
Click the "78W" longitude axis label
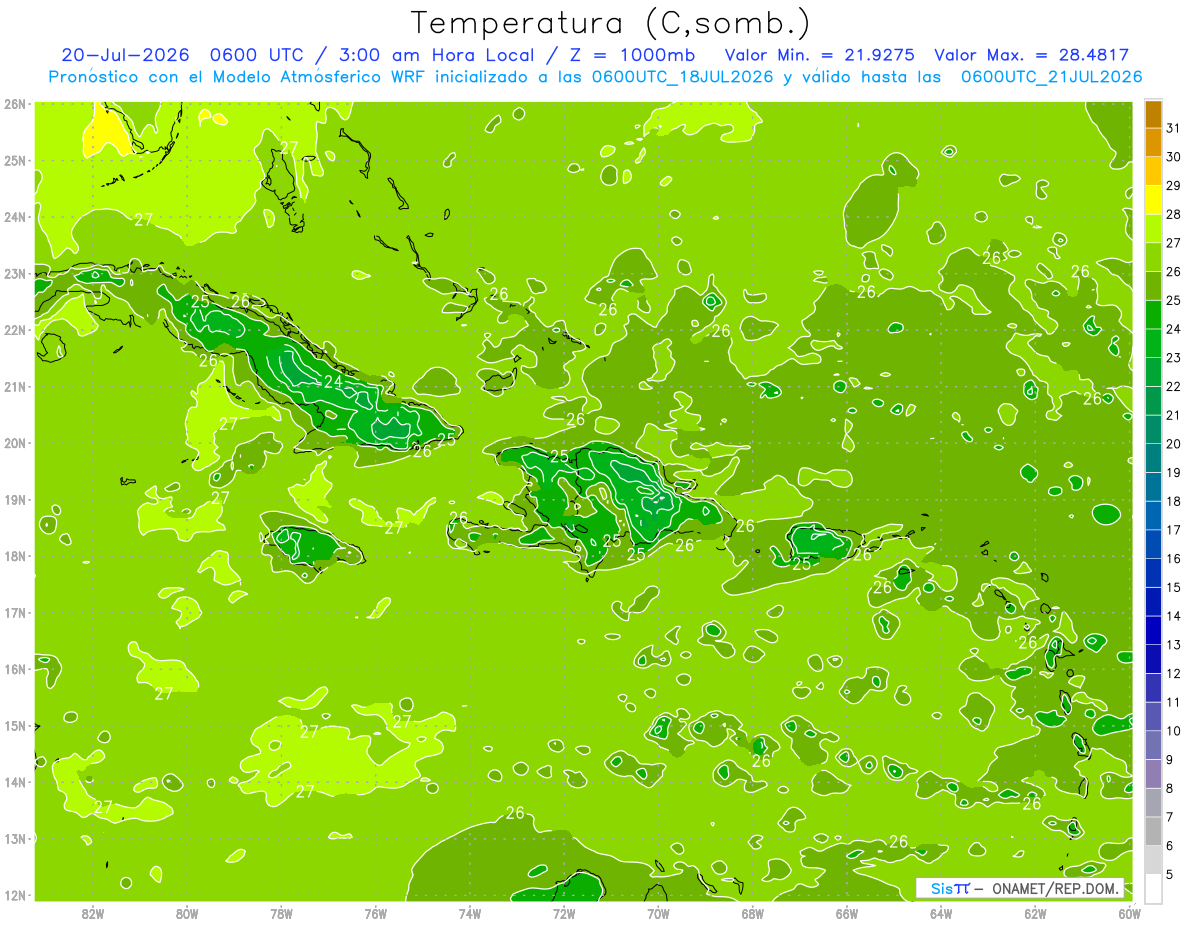point(281,913)
